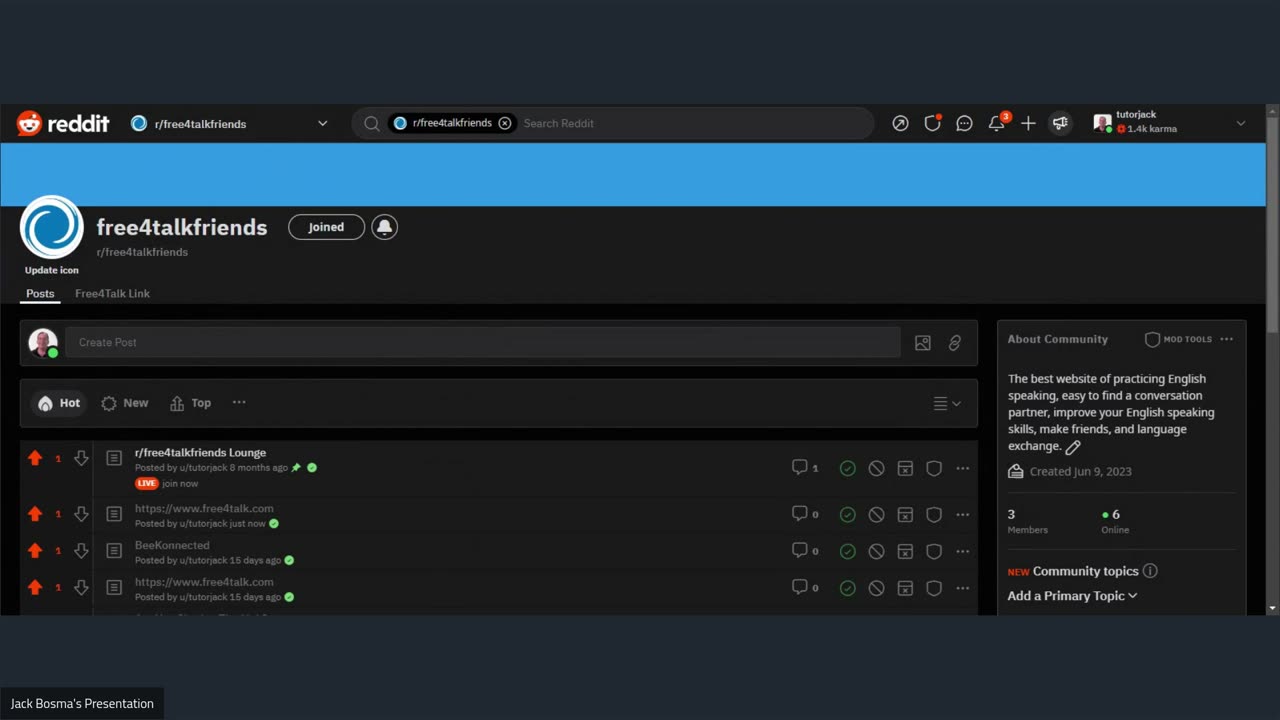
Task: Open About Community more options menu
Action: 1227,339
